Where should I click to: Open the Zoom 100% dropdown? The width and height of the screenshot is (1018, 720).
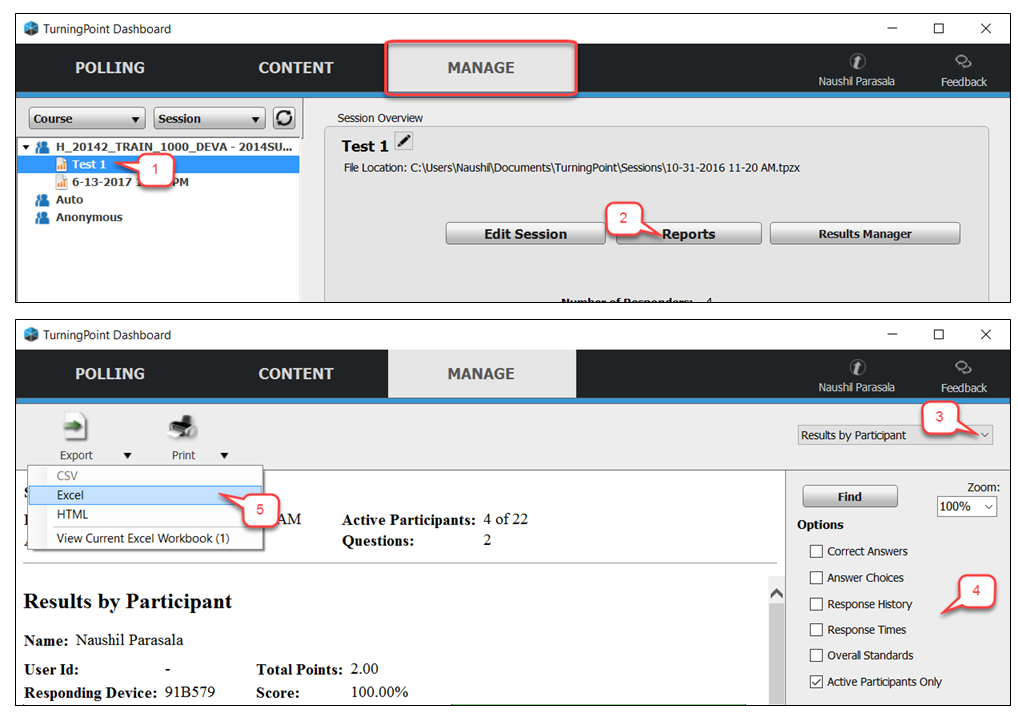967,506
